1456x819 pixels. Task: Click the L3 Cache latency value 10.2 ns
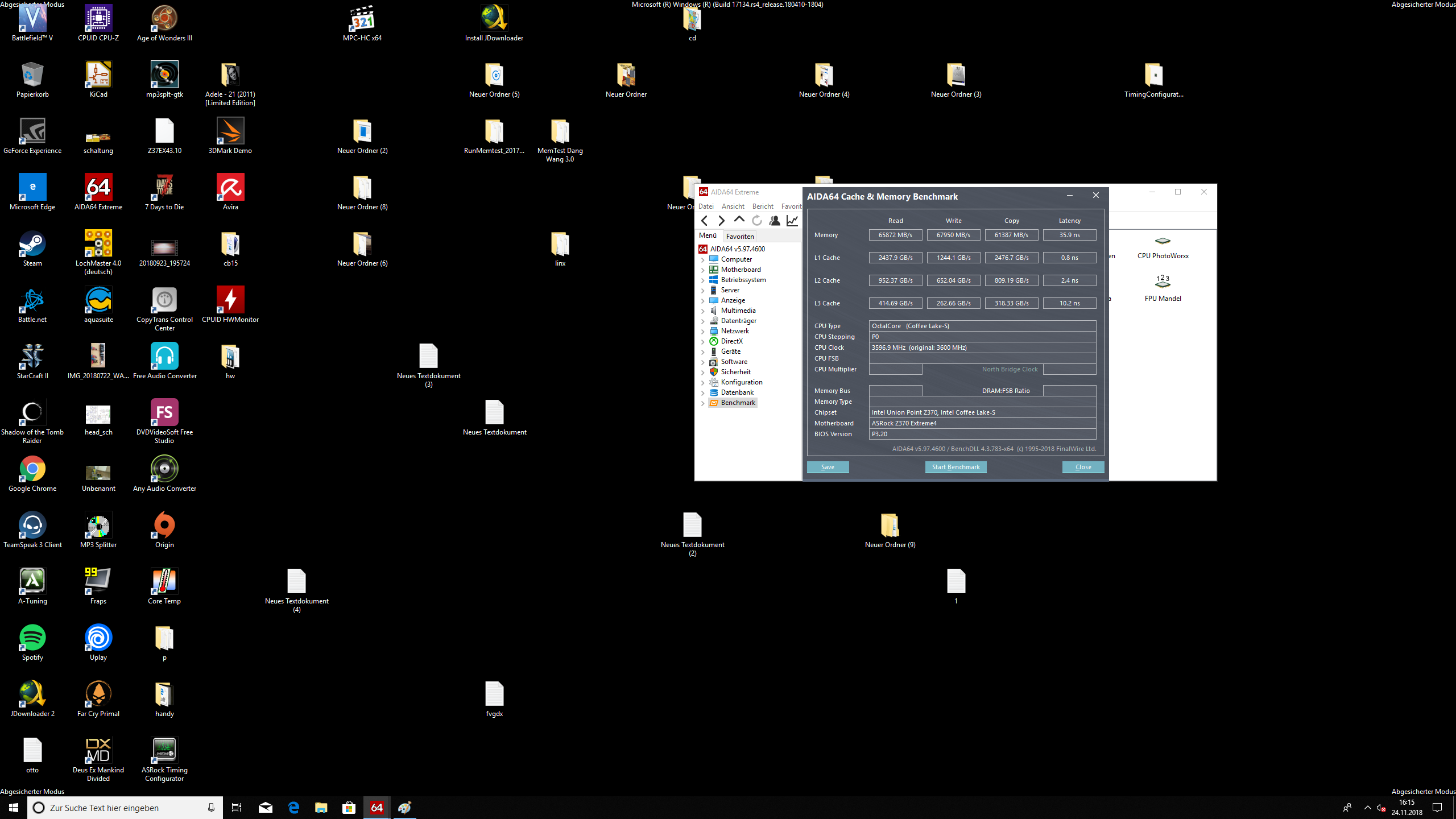click(x=1069, y=303)
